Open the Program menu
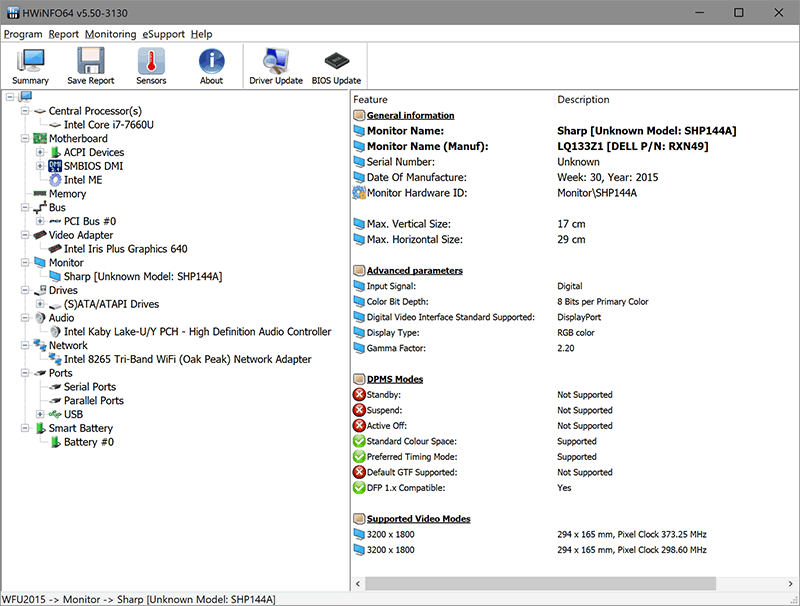 tap(23, 34)
